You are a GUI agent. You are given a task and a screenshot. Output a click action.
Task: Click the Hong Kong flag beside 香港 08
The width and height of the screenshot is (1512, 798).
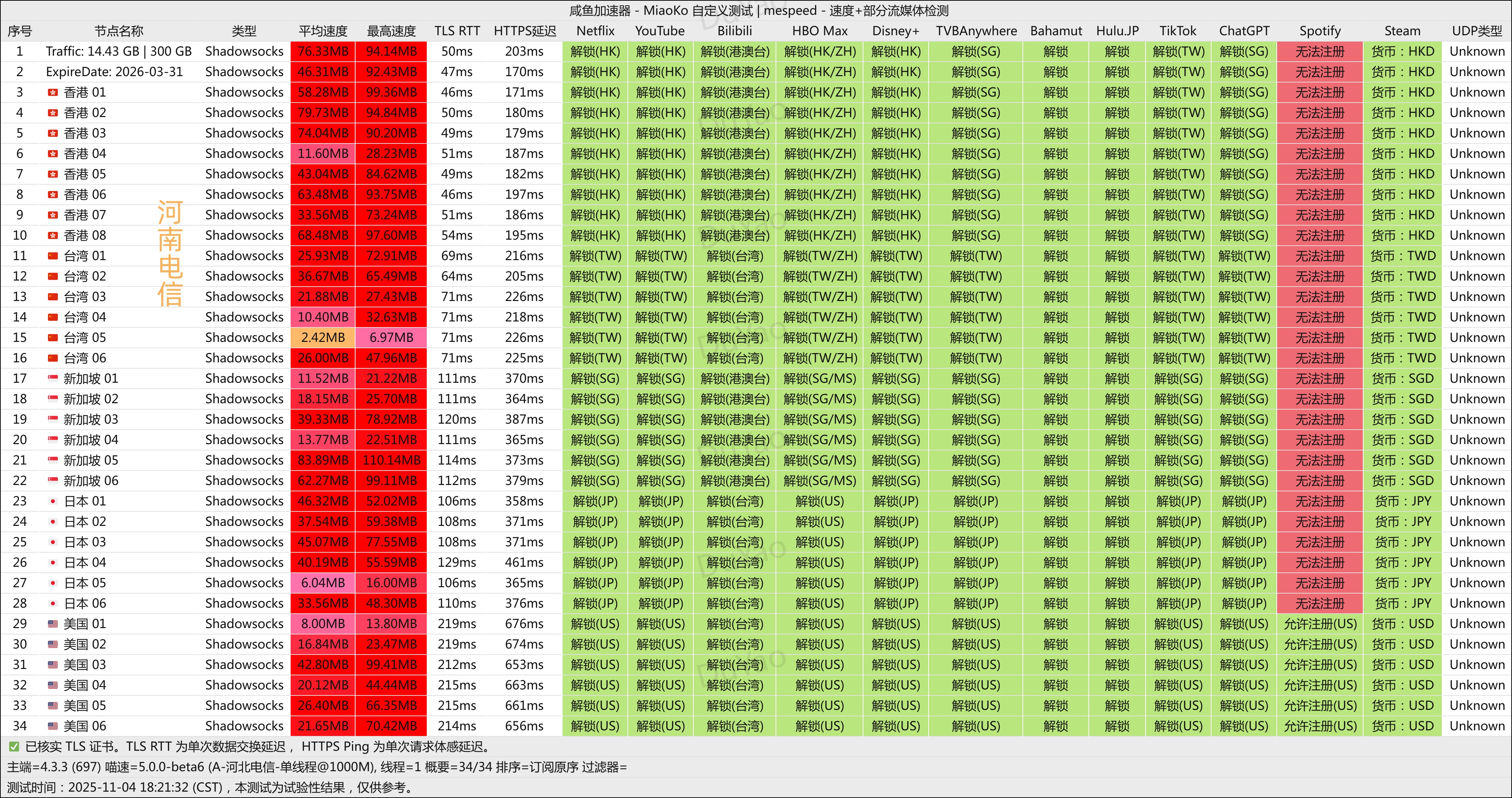[53, 236]
